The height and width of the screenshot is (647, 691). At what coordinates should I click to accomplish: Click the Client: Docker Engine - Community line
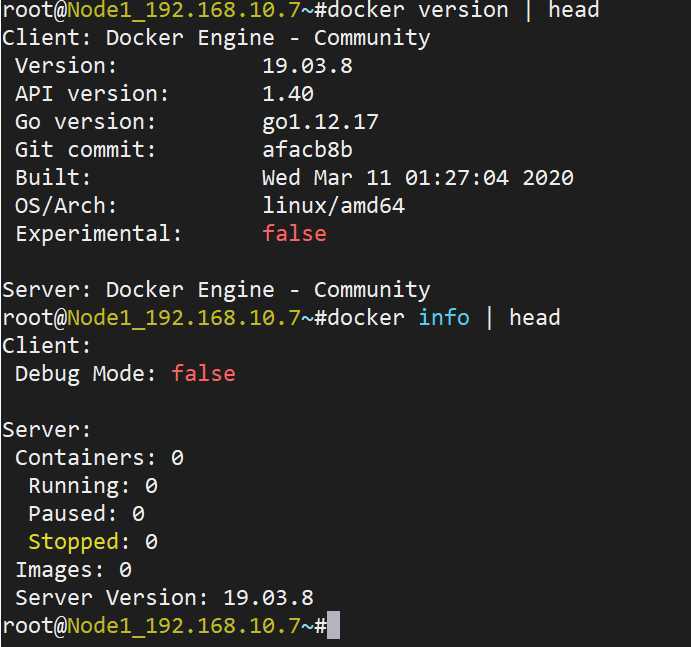tap(216, 38)
